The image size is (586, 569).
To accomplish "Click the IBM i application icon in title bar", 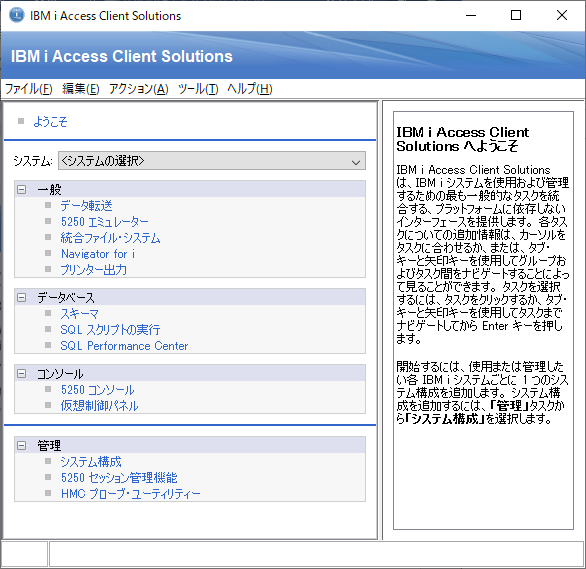I will pos(16,15).
